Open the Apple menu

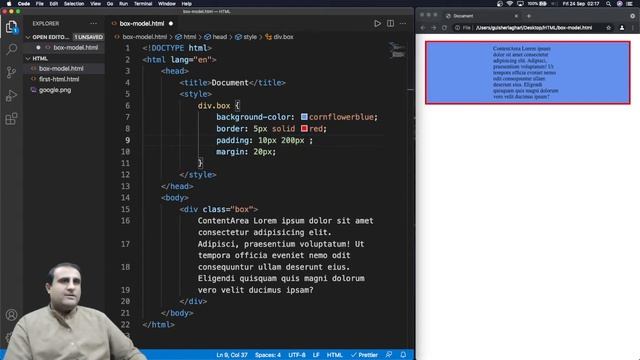pyautogui.click(x=9, y=4)
